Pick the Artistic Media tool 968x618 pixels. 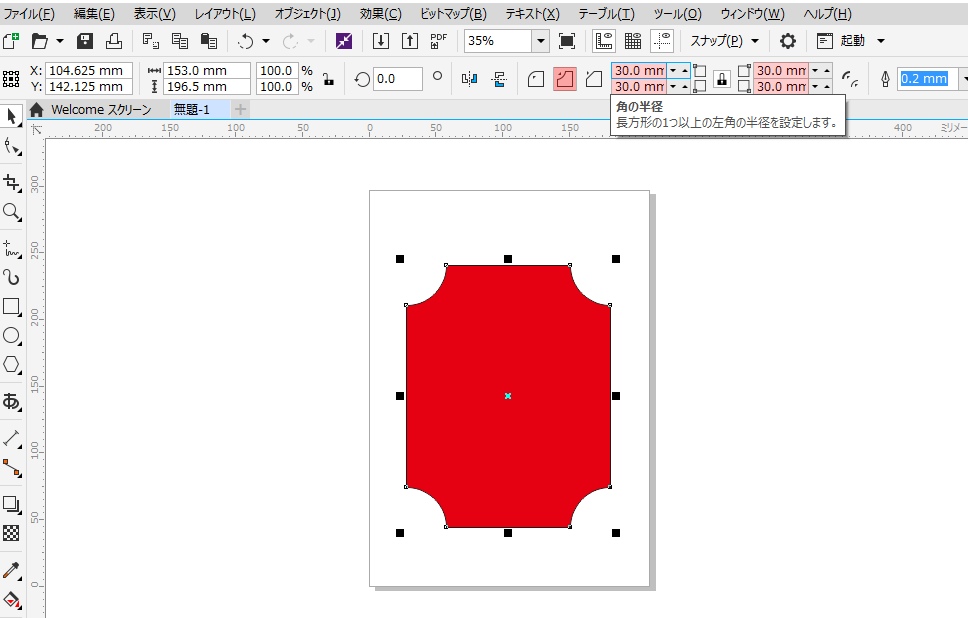[x=11, y=277]
